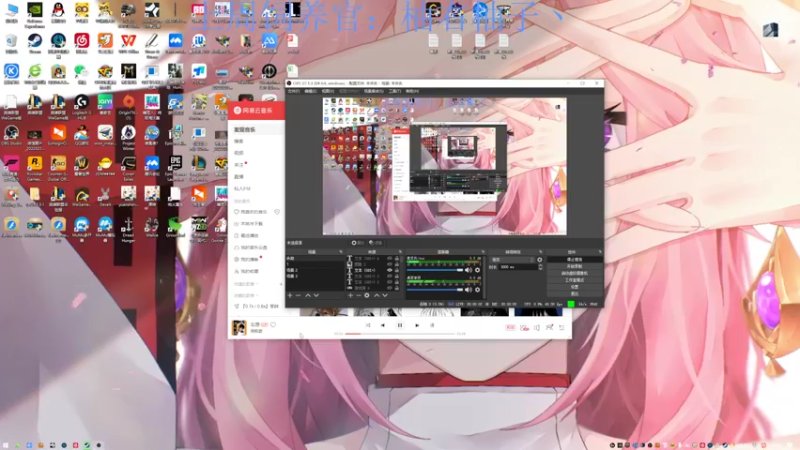
Task: Open volume control in NetEase Music
Action: [537, 328]
